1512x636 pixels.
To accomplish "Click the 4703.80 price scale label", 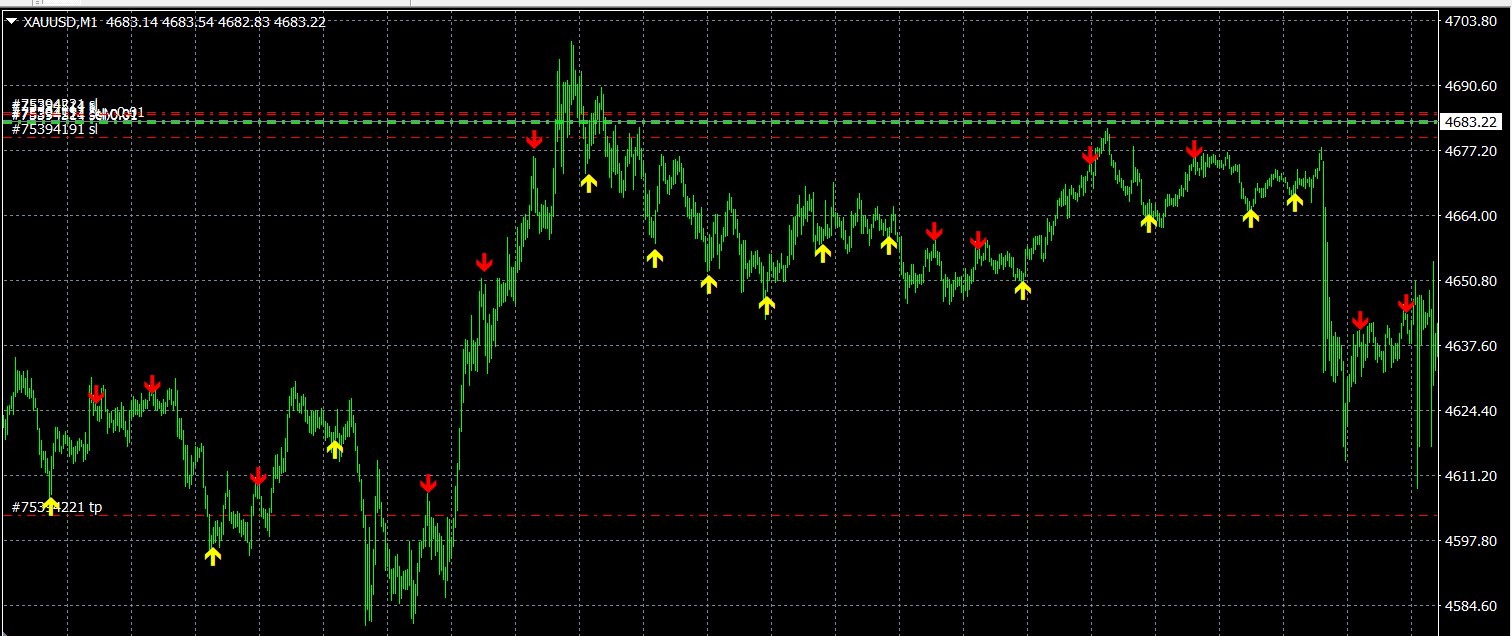I will click(1470, 21).
